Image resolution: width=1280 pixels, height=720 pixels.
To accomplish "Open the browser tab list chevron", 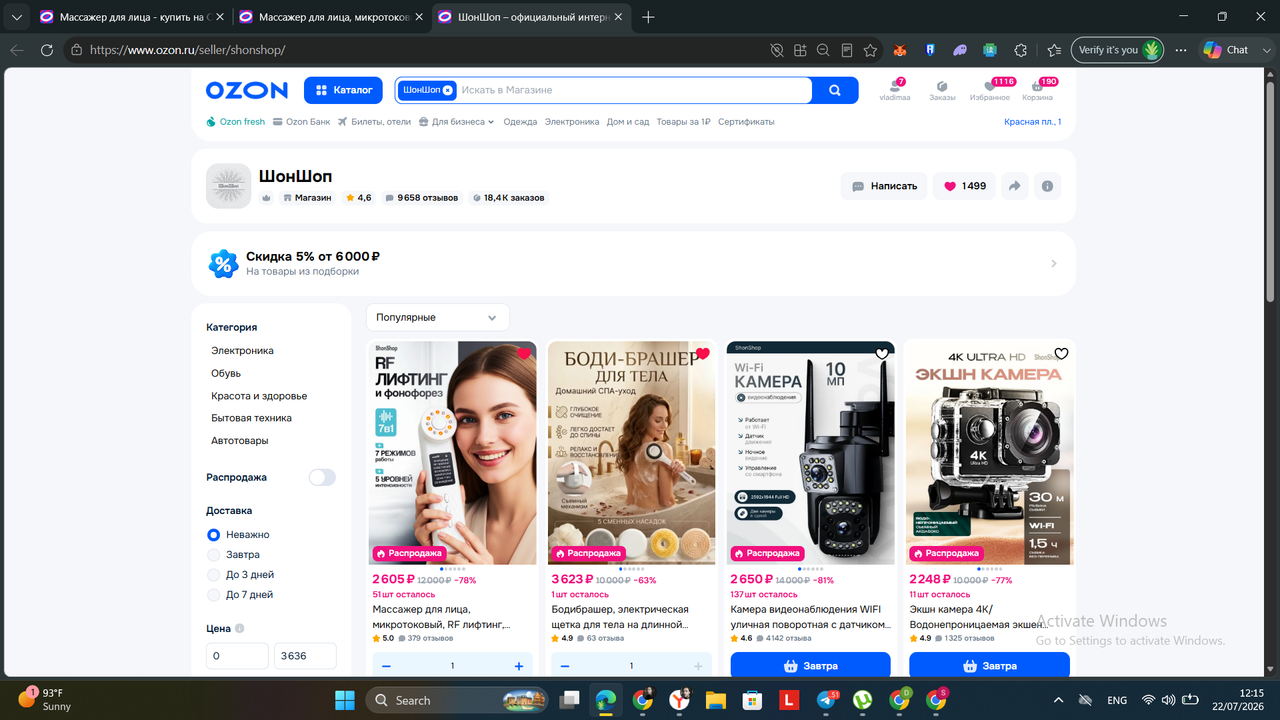I will 16,17.
